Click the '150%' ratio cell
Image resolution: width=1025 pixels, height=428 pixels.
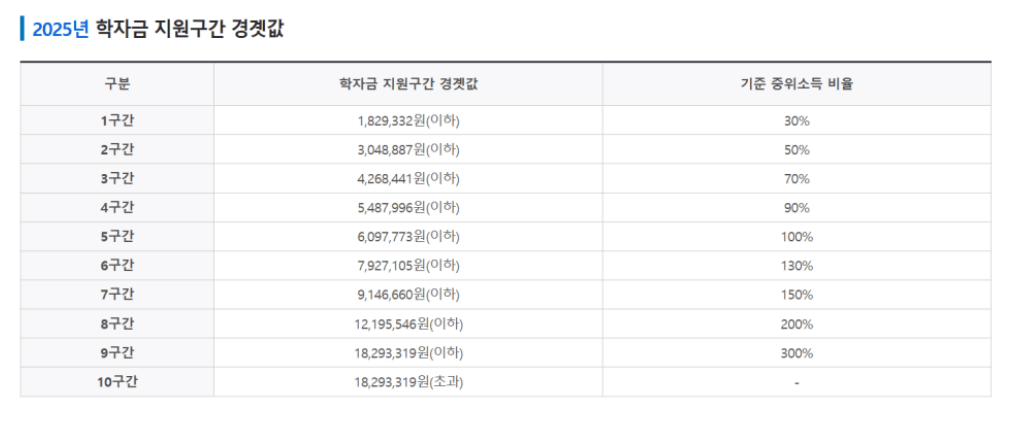(x=797, y=295)
